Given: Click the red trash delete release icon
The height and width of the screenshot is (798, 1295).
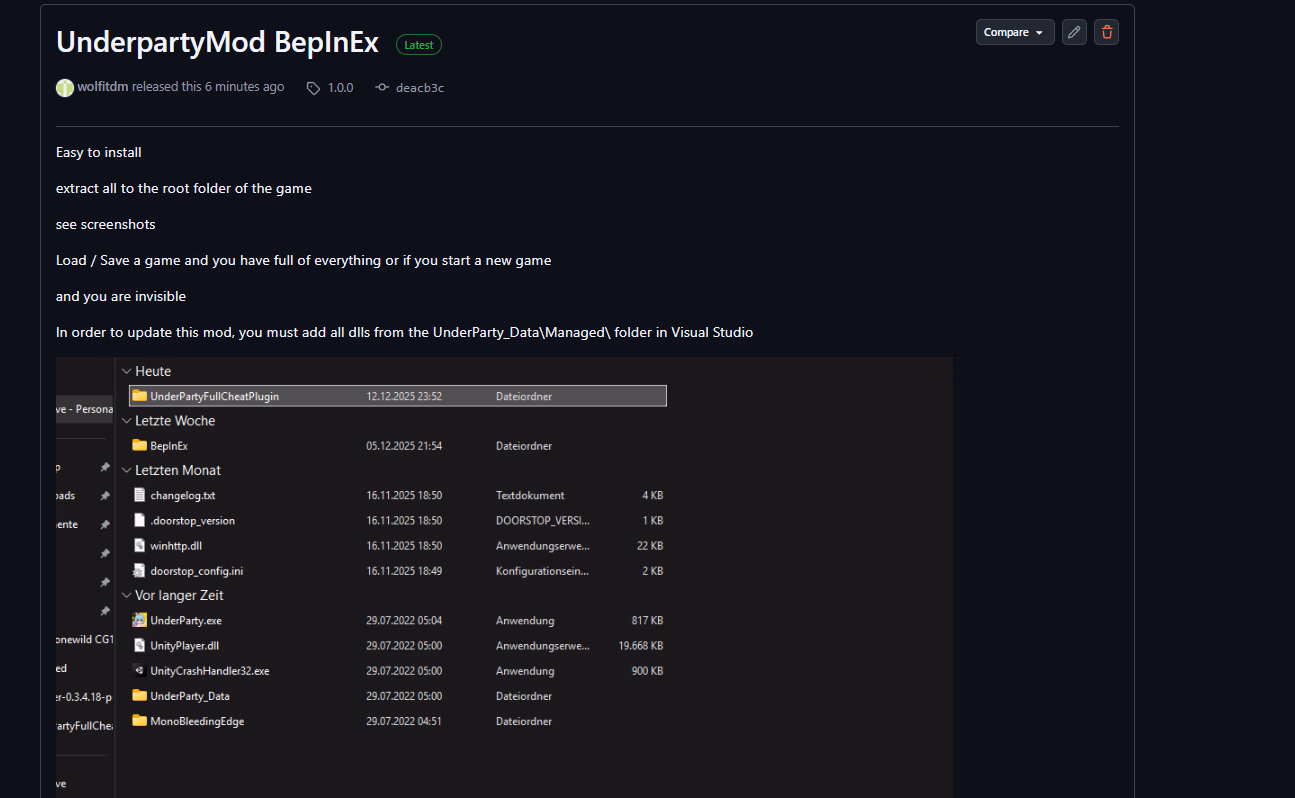Looking at the screenshot, I should (1106, 32).
